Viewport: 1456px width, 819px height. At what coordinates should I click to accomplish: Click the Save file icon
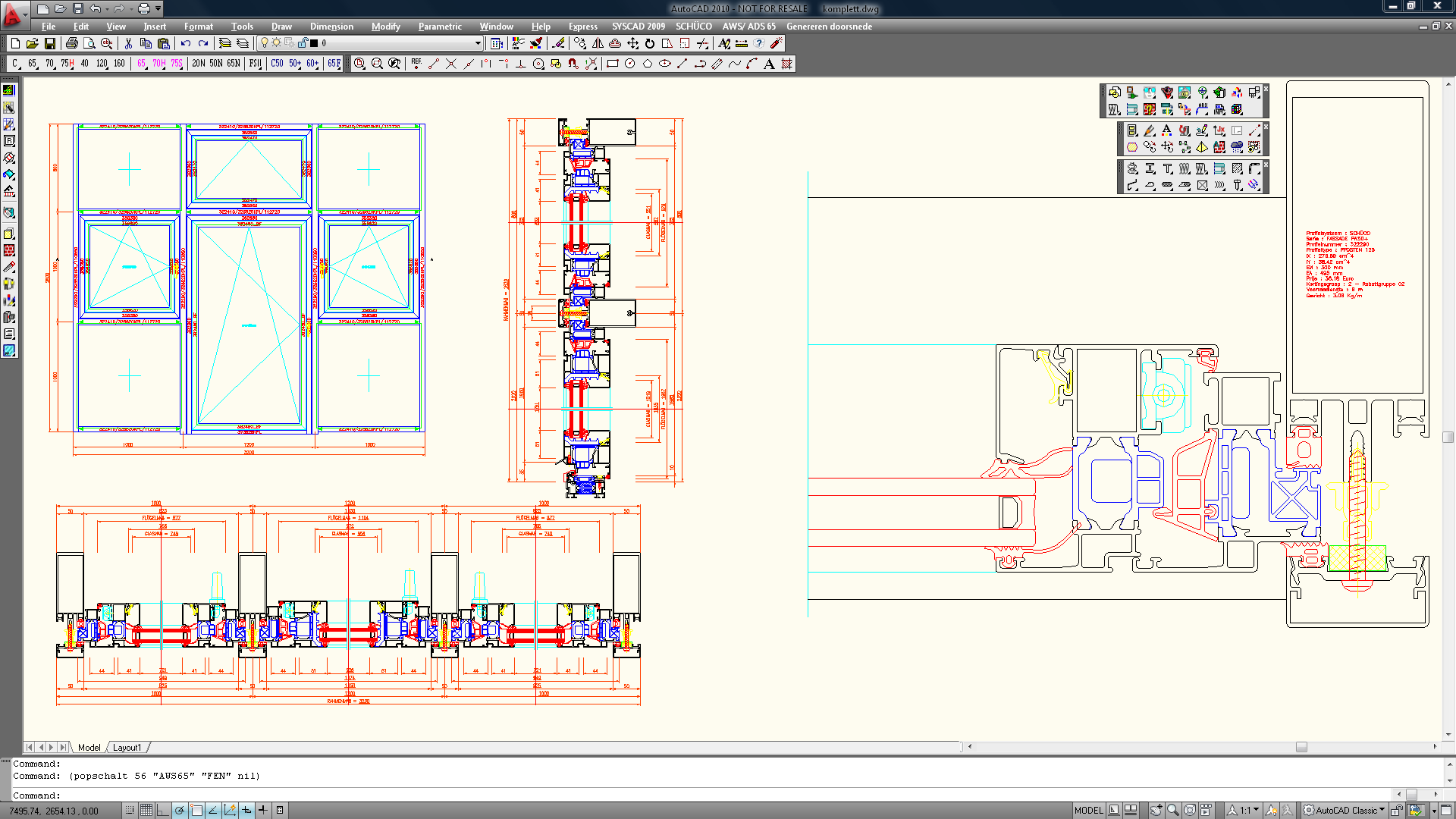pyautogui.click(x=50, y=43)
